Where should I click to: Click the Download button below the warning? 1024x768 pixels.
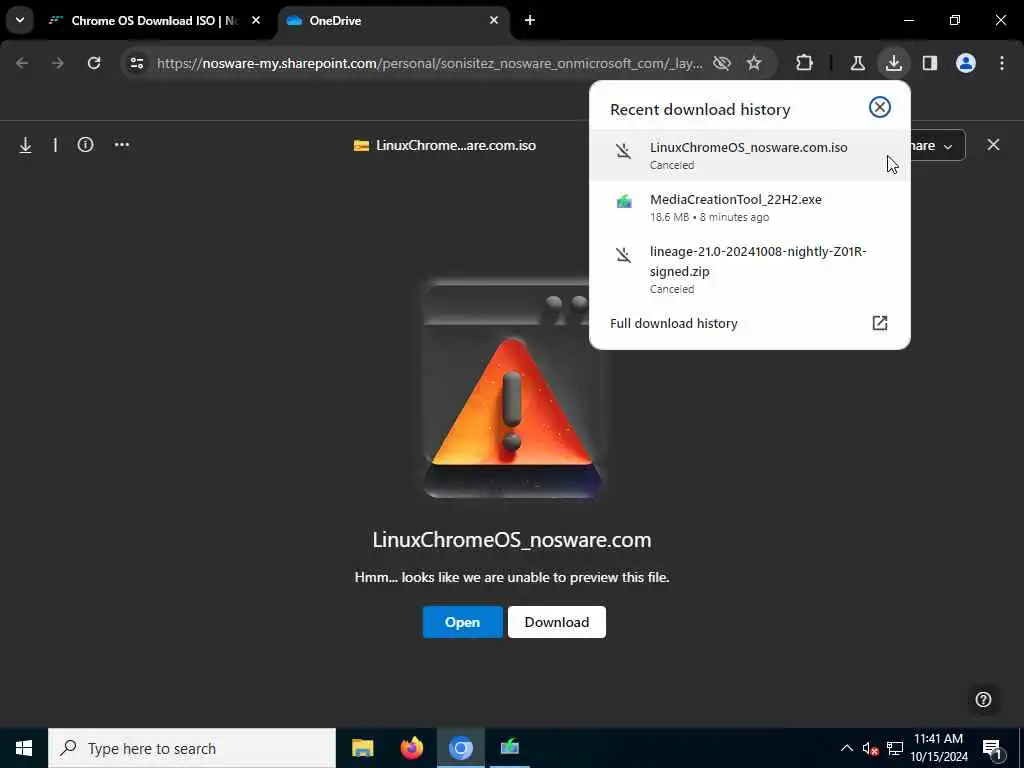pos(556,622)
